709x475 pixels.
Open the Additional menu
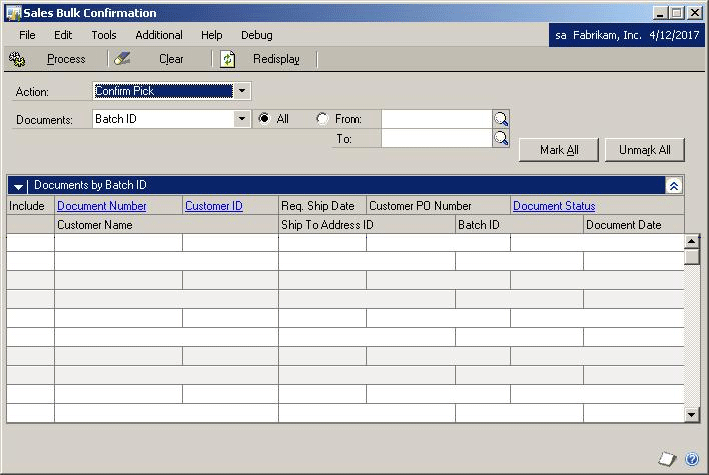159,35
